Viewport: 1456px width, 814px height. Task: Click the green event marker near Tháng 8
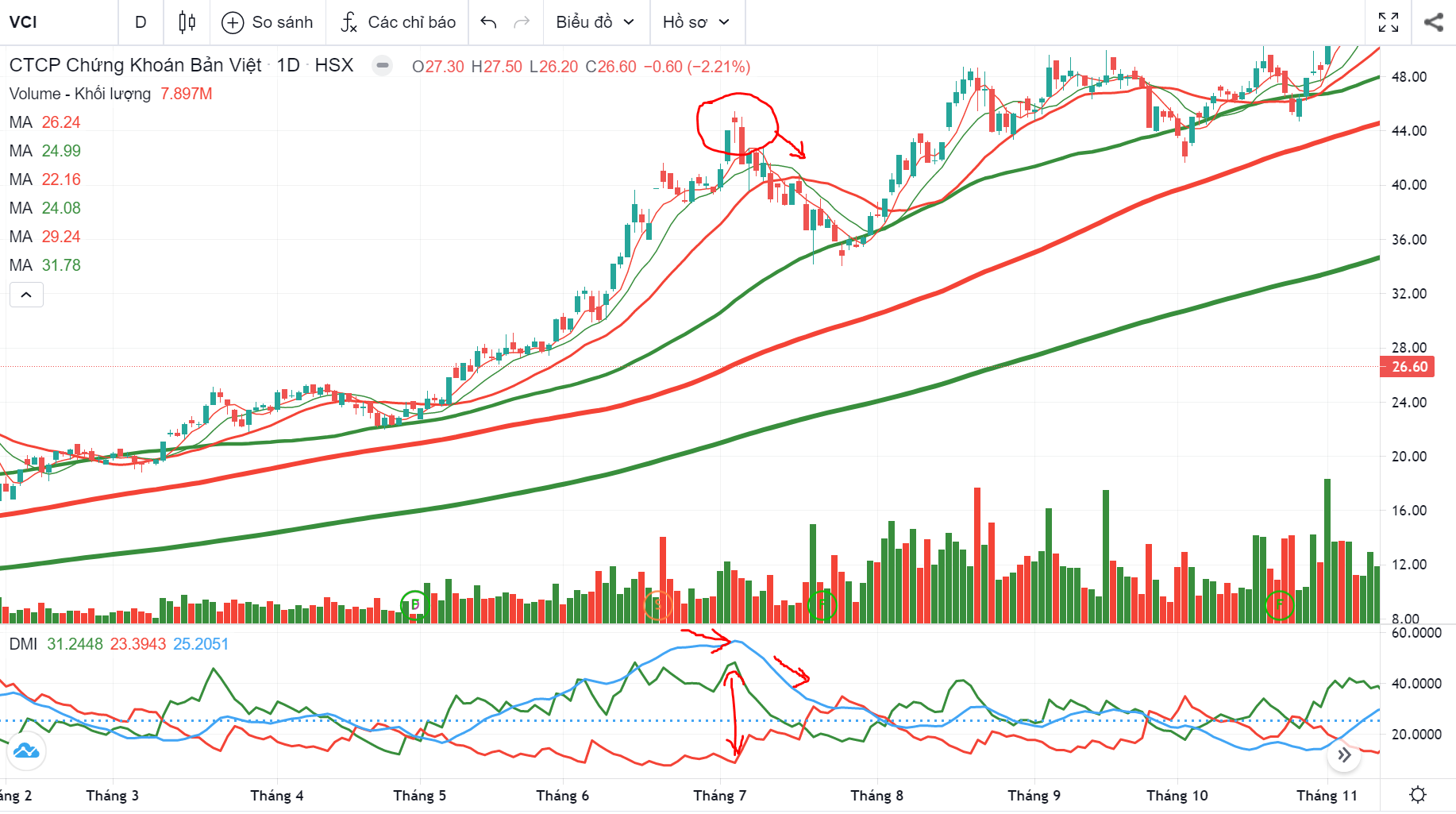pos(822,605)
